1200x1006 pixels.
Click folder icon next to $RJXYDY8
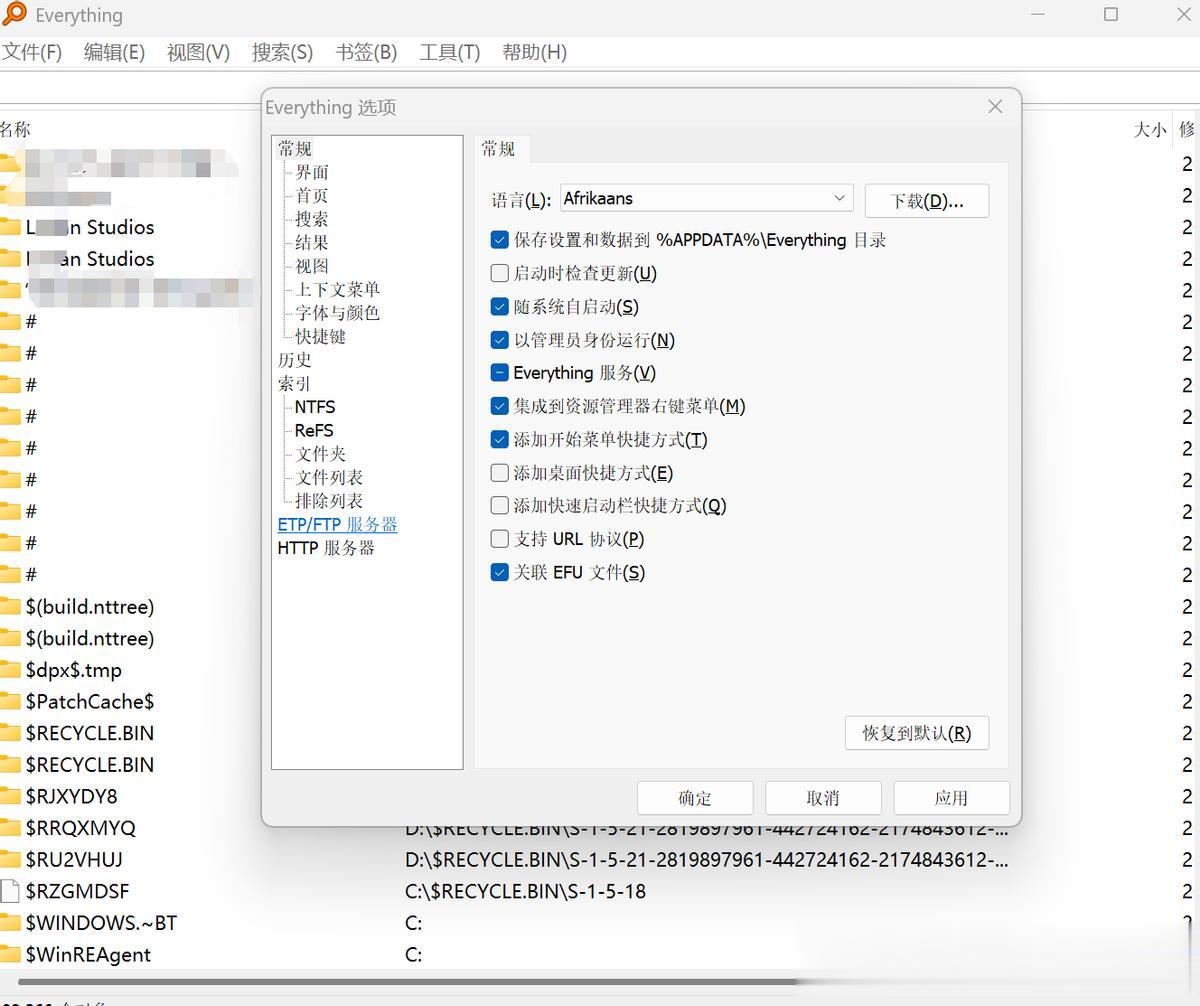click(9, 797)
